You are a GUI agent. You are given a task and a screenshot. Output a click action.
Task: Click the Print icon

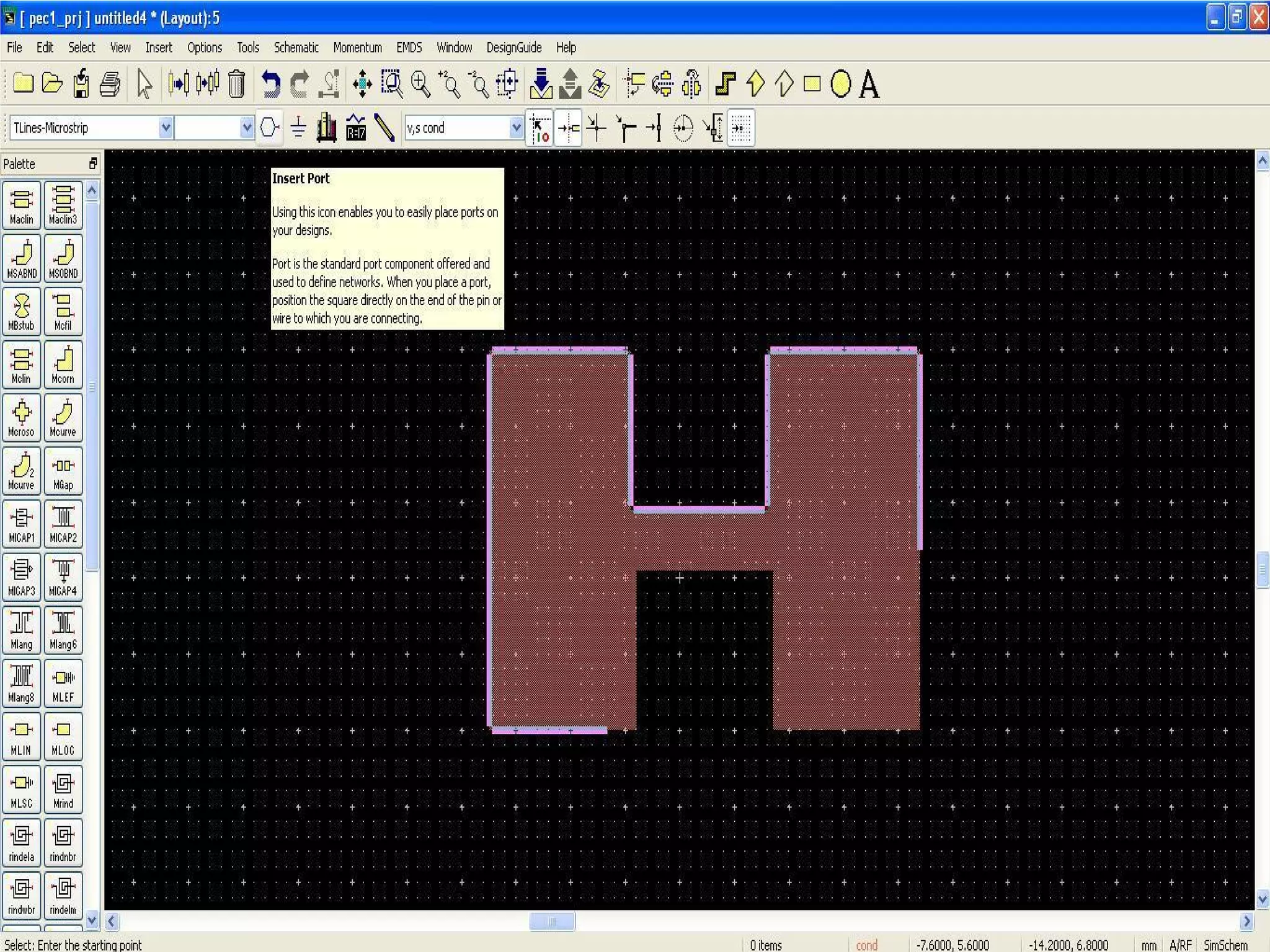click(110, 84)
